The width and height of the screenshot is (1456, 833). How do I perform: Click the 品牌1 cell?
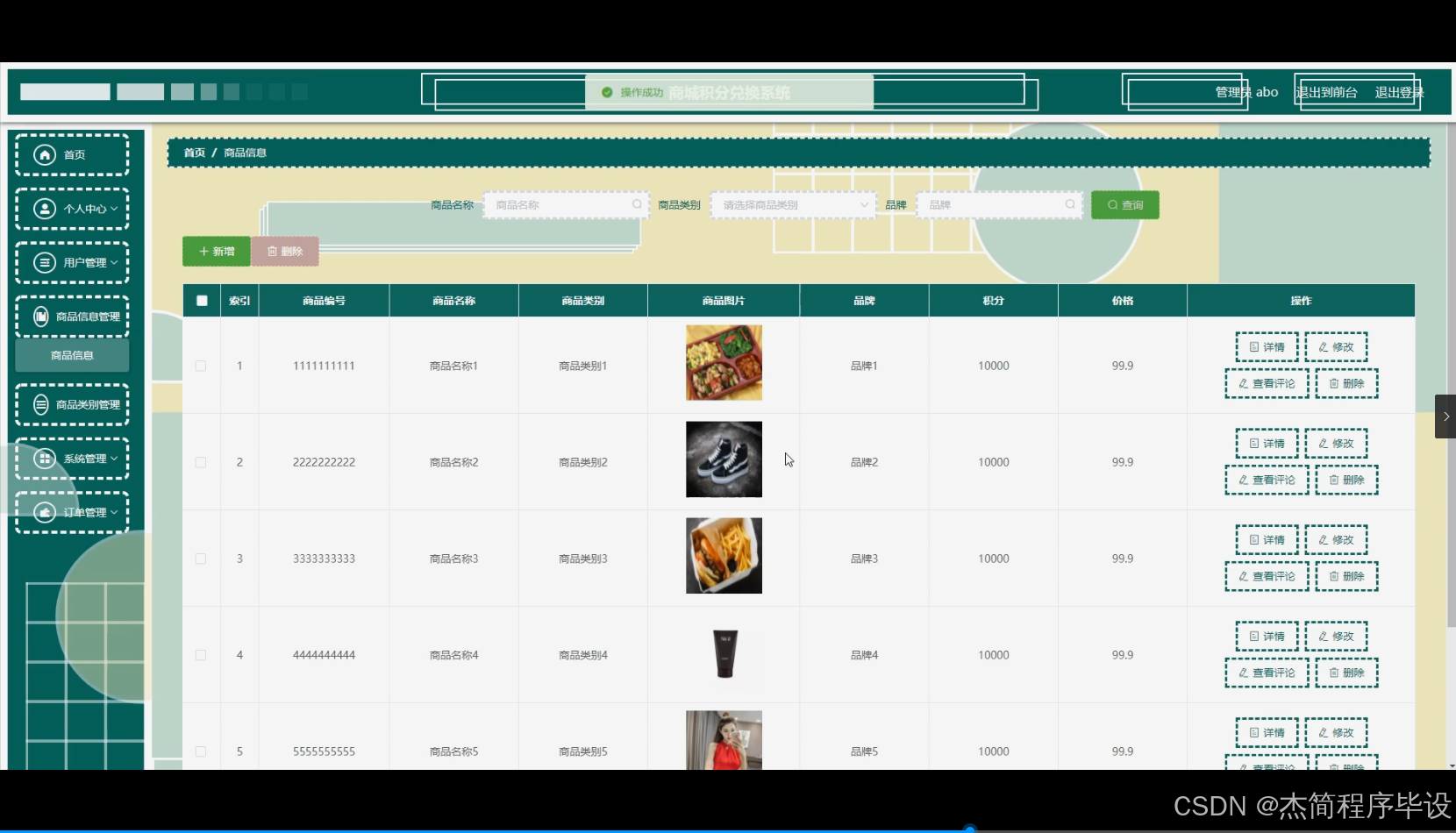864,366
